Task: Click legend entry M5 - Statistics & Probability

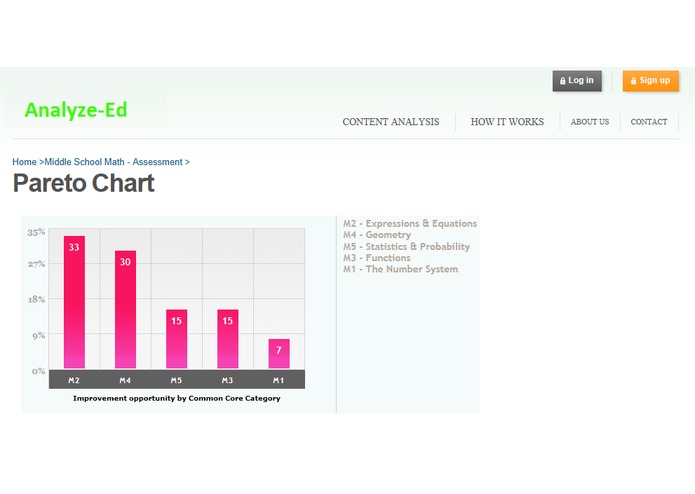Action: click(406, 246)
